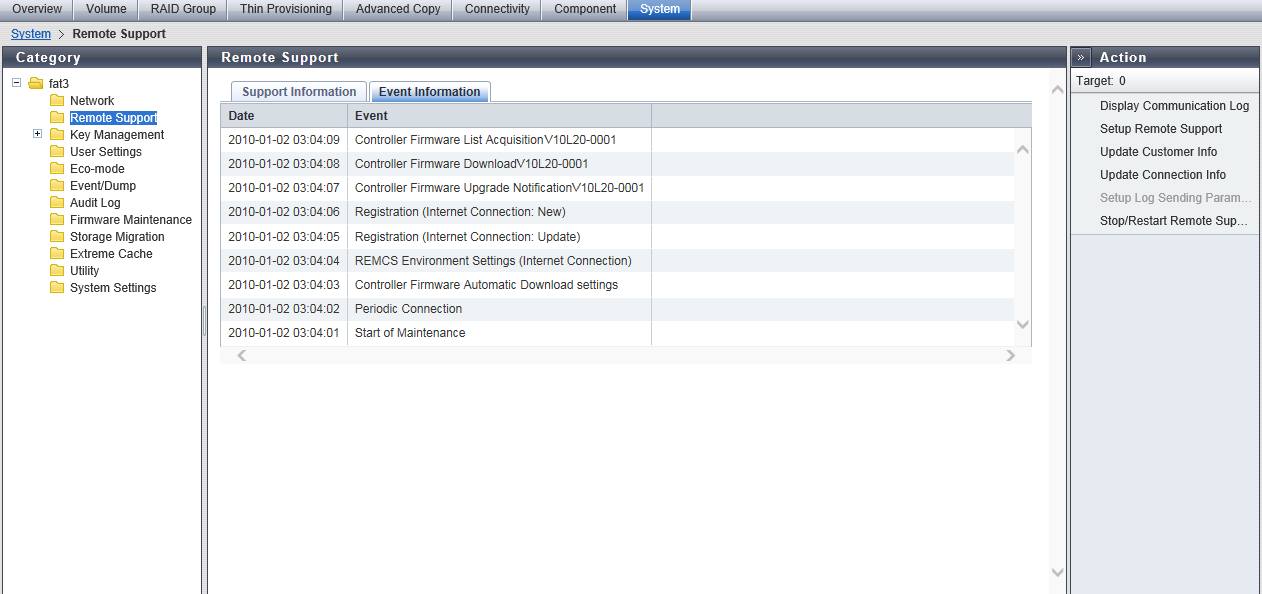Click the Storage Migration folder icon
The image size is (1262, 594).
57,237
